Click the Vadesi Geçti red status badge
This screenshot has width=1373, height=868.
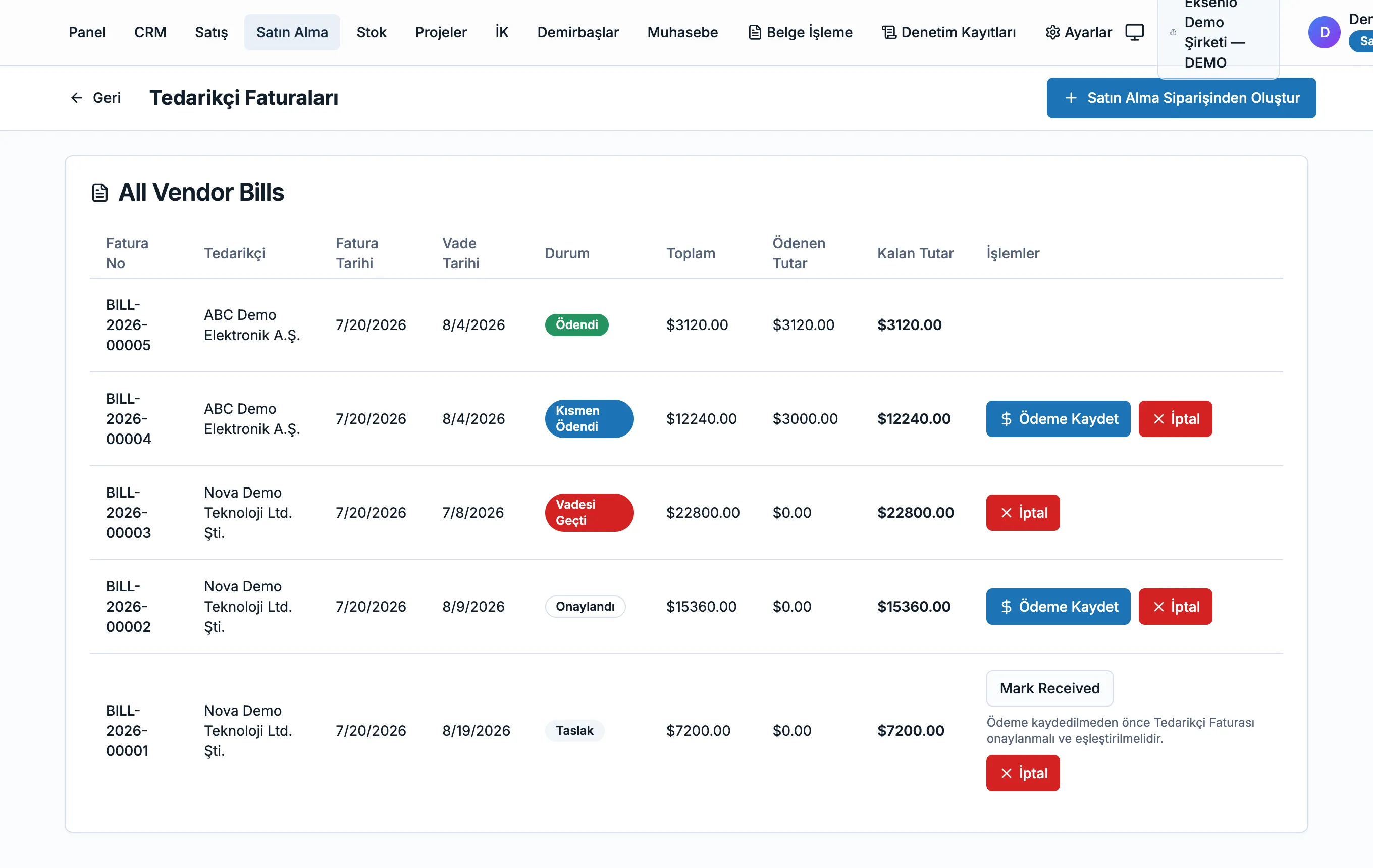[x=589, y=513]
